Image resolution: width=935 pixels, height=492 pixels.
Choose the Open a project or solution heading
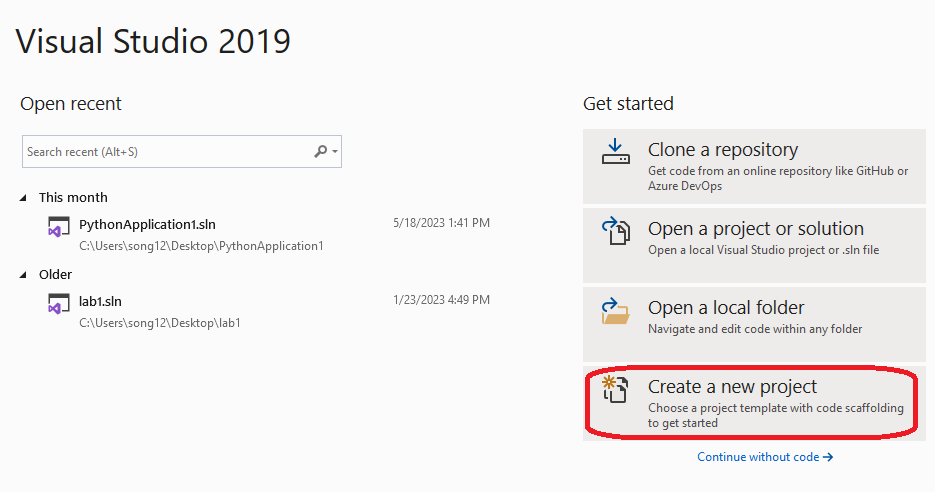click(756, 228)
